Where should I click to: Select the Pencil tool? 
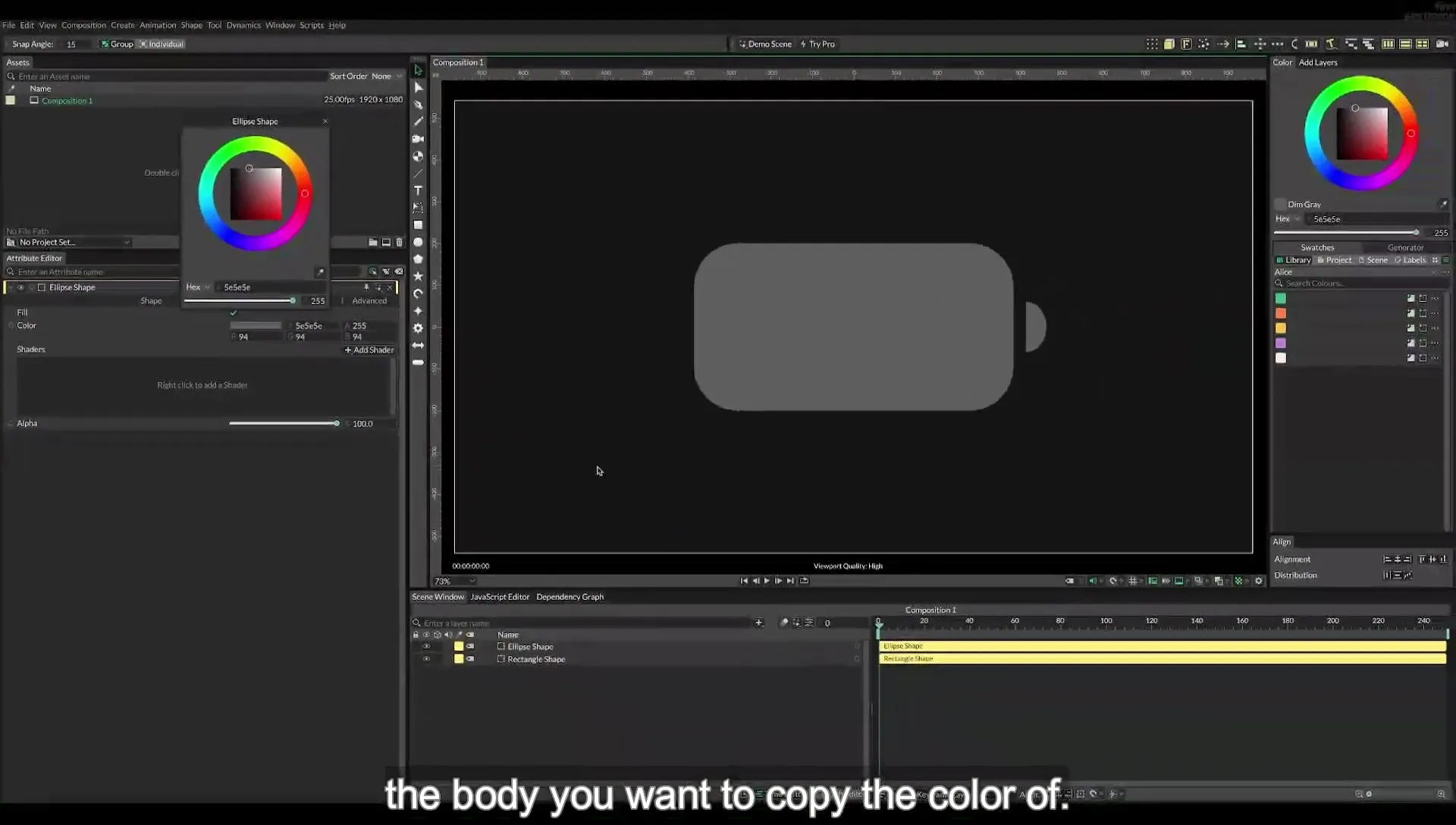tap(418, 121)
